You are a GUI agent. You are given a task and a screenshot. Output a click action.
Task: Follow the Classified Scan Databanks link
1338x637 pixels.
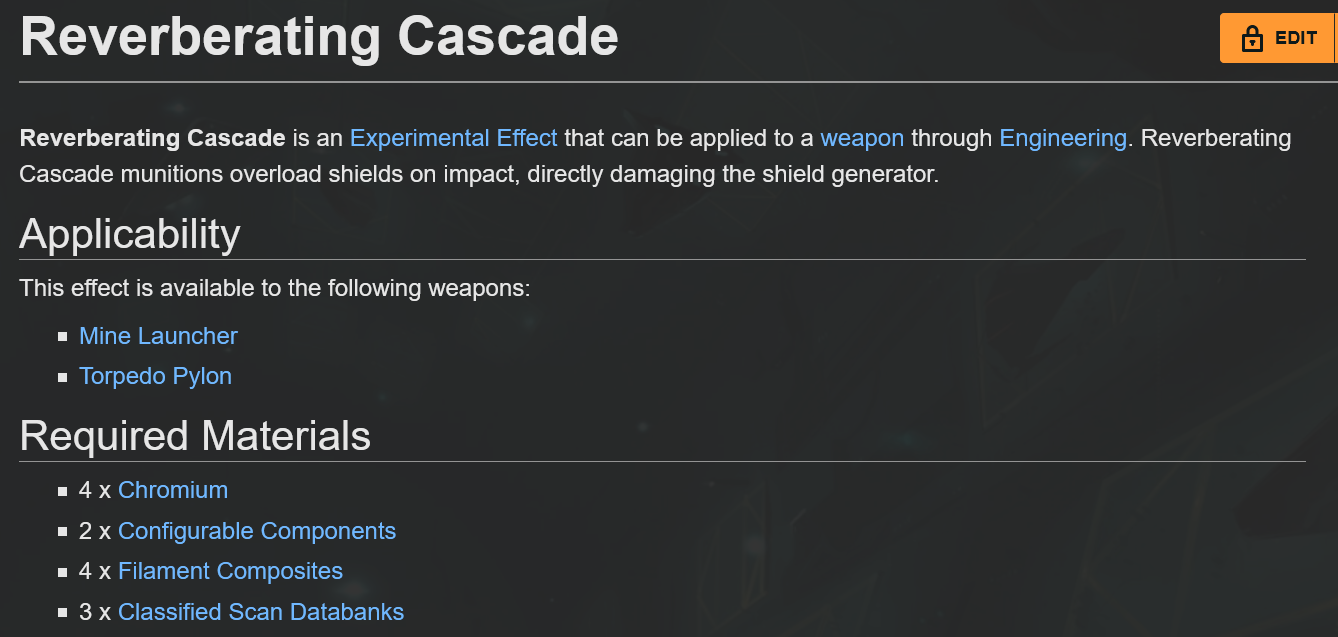point(261,612)
